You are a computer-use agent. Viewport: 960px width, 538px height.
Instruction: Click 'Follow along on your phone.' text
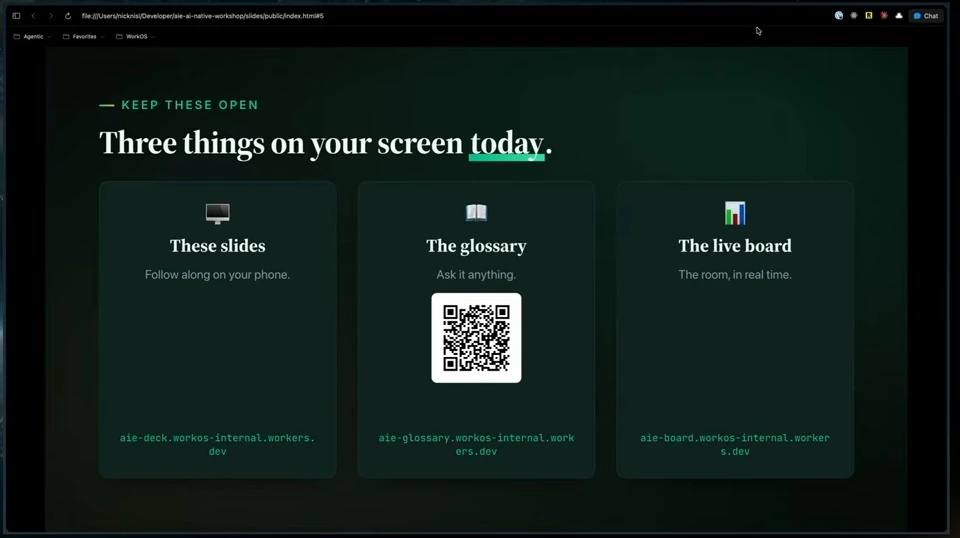tap(217, 275)
